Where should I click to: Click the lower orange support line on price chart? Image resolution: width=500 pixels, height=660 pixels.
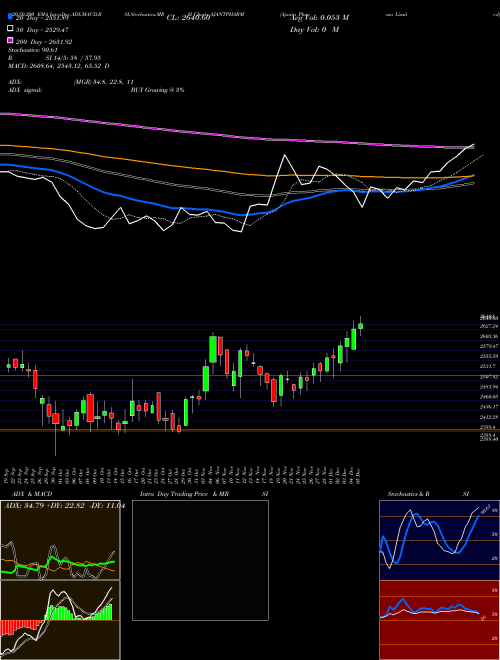[x=250, y=430]
